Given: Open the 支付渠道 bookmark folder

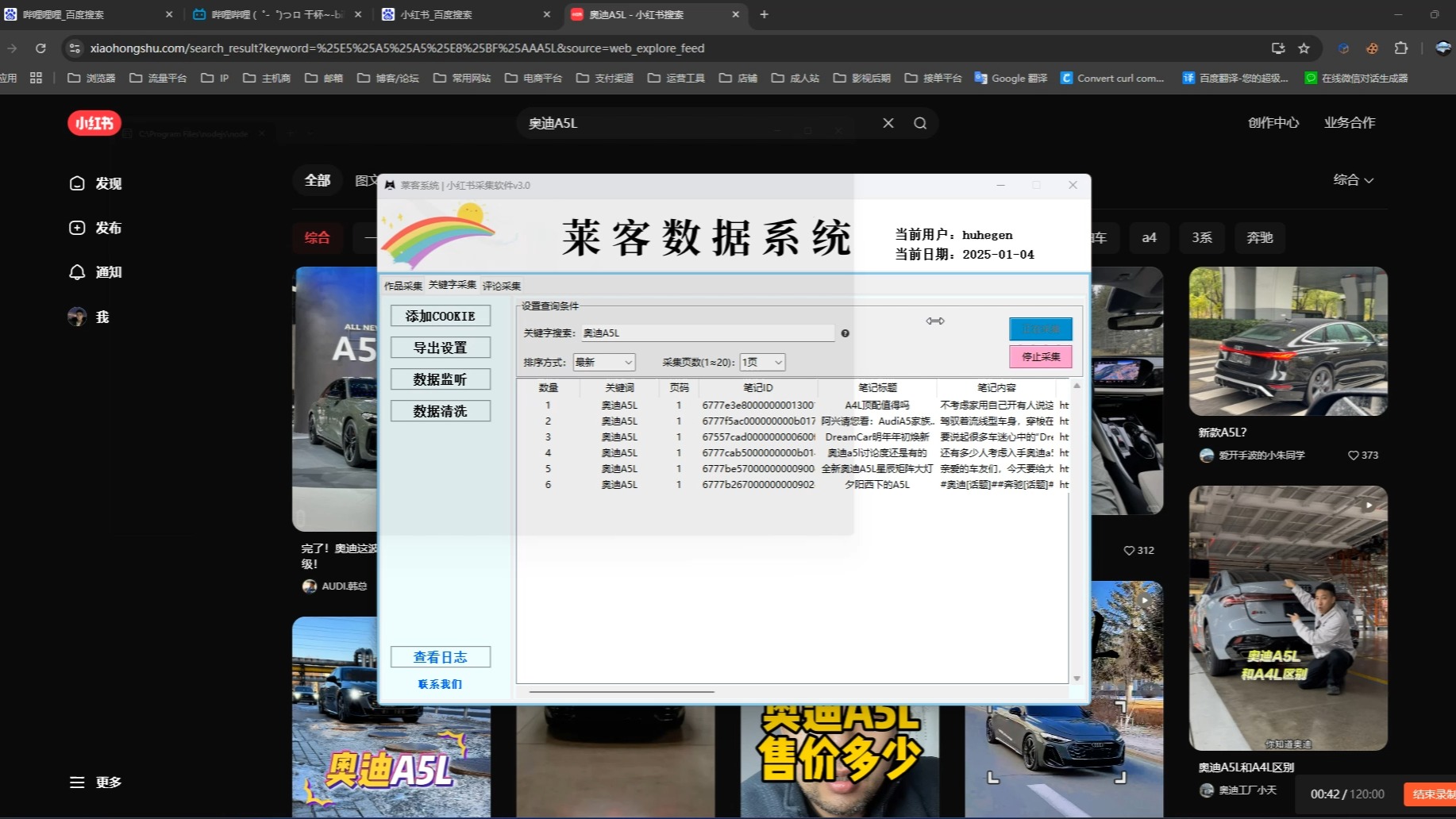Looking at the screenshot, I should [605, 78].
